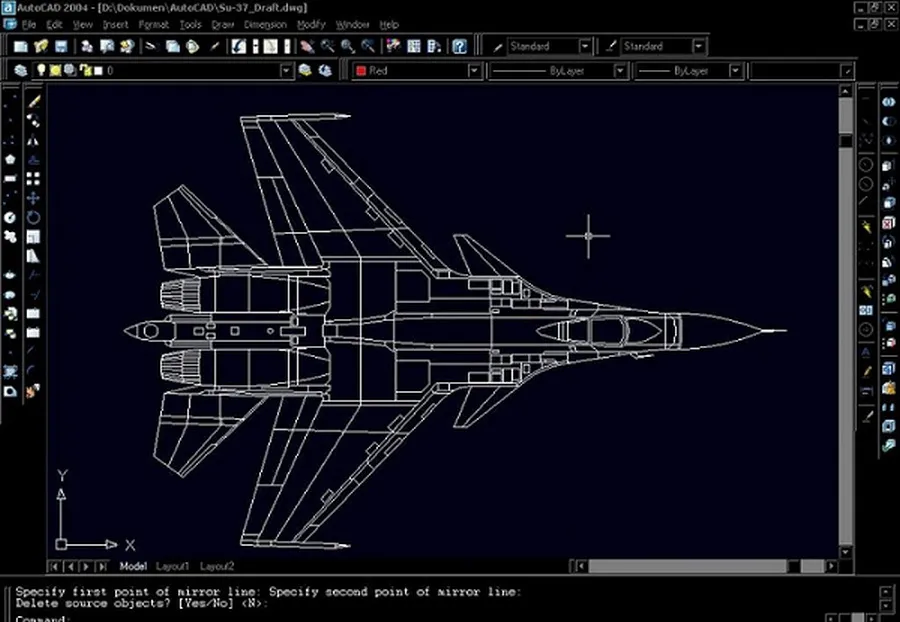The width and height of the screenshot is (900, 622).
Task: Activate the Zoom Window tool
Action: [346, 45]
